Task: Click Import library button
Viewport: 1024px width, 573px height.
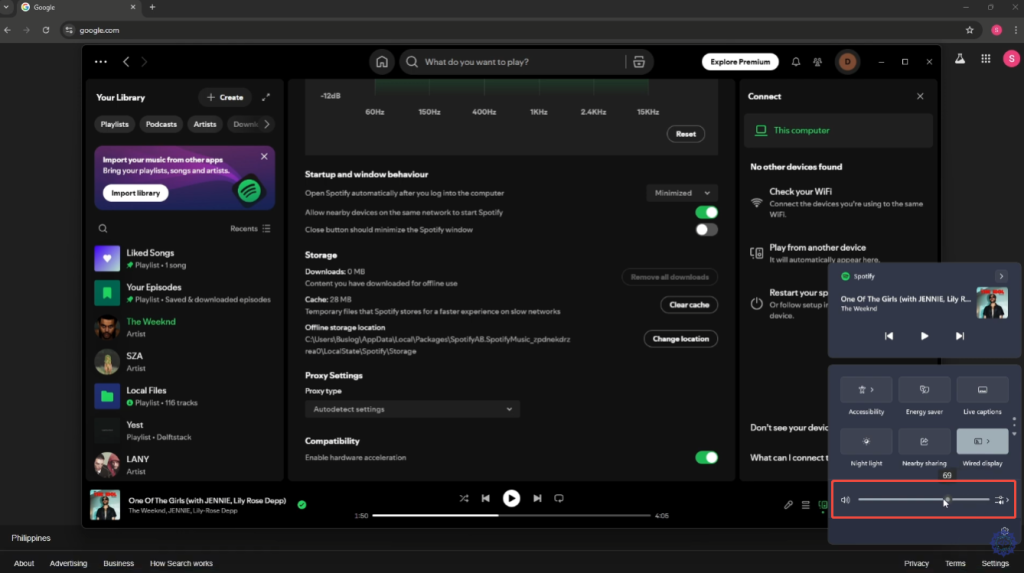Action: (135, 193)
